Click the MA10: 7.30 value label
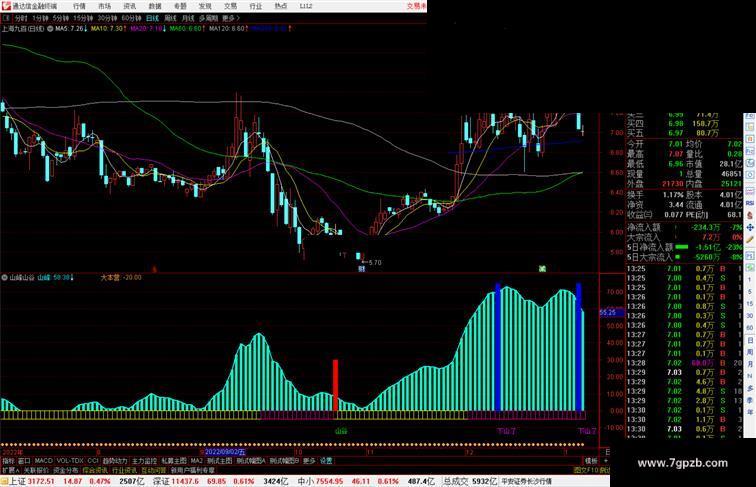This screenshot has height=487, width=756. pos(108,29)
